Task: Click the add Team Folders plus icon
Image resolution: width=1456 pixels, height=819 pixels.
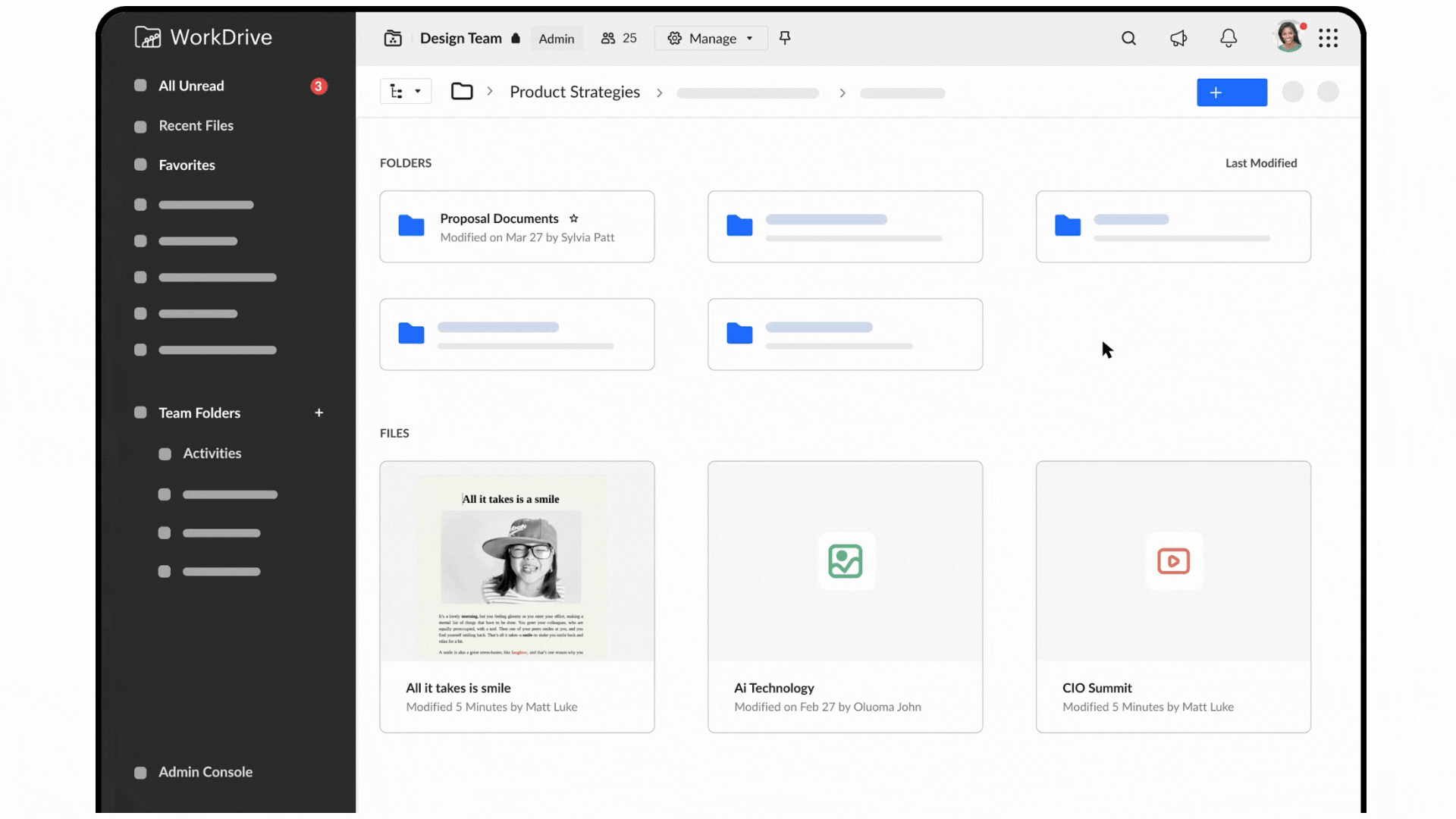Action: pyautogui.click(x=319, y=413)
